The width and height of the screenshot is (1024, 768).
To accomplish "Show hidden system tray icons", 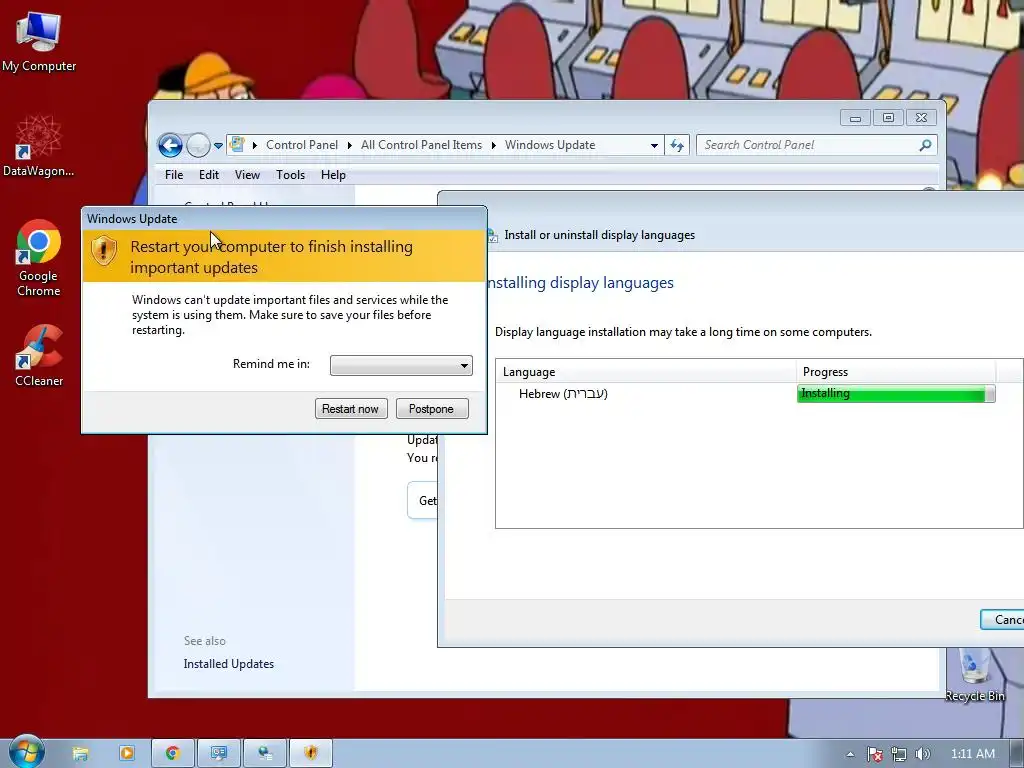I will (850, 754).
